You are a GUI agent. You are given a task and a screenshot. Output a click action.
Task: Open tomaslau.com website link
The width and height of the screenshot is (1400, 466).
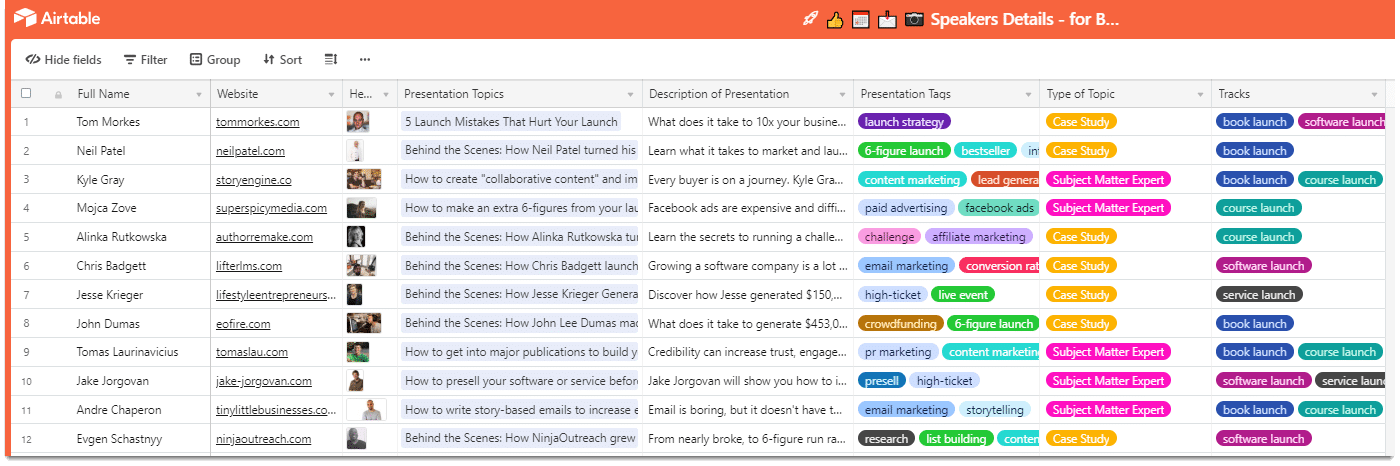click(252, 352)
